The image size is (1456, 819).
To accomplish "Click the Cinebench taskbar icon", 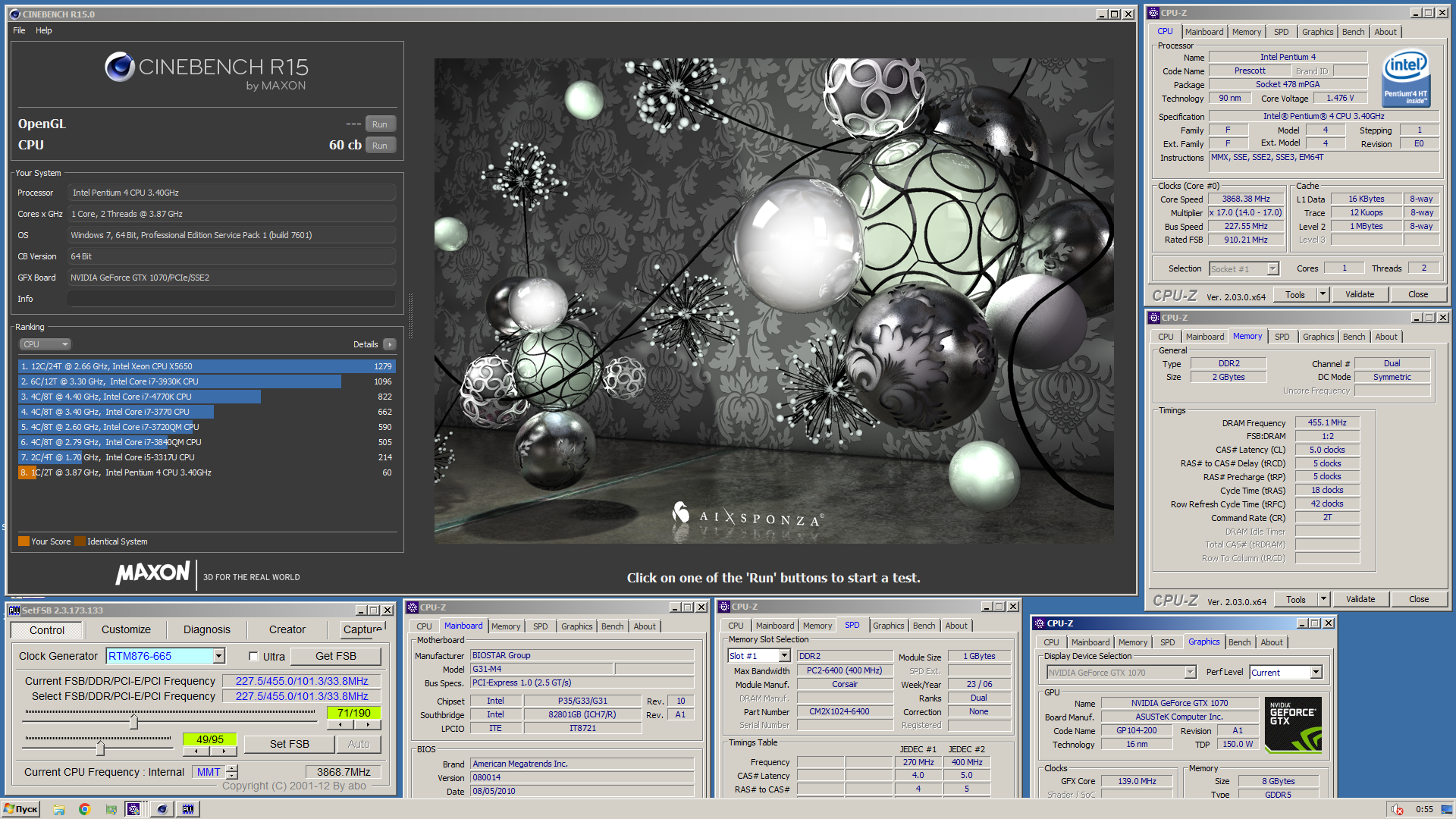I will [162, 809].
